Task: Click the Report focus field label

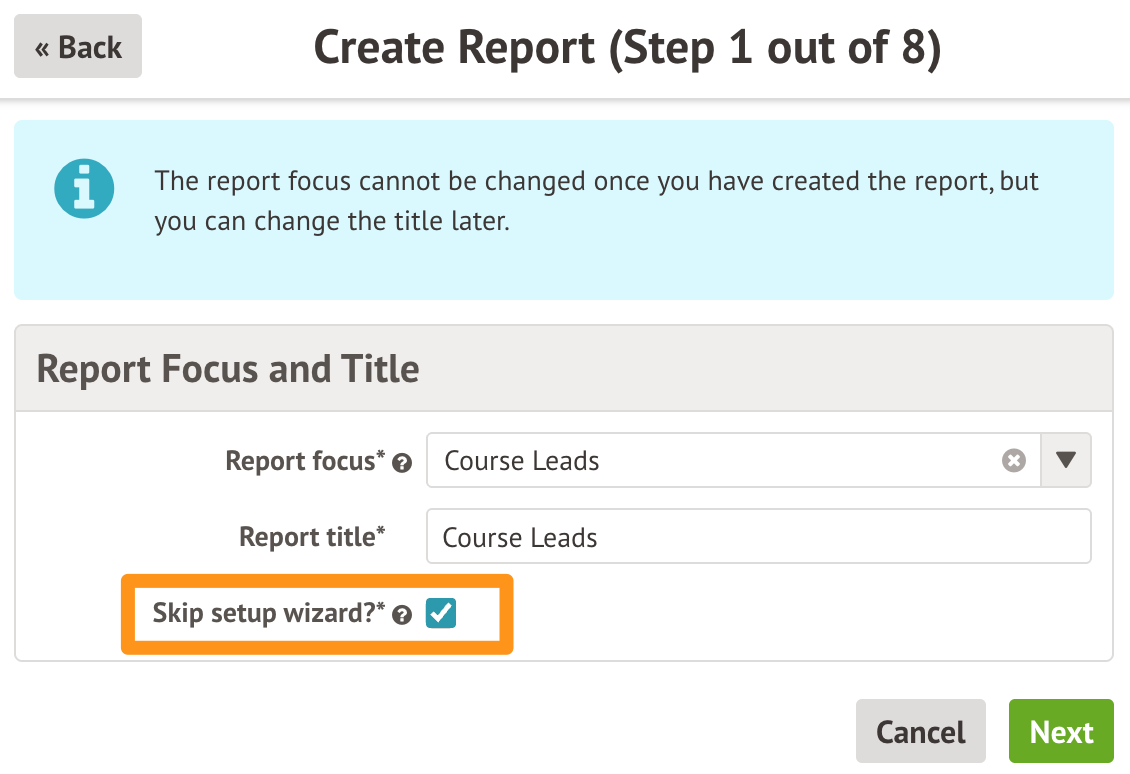Action: (300, 461)
